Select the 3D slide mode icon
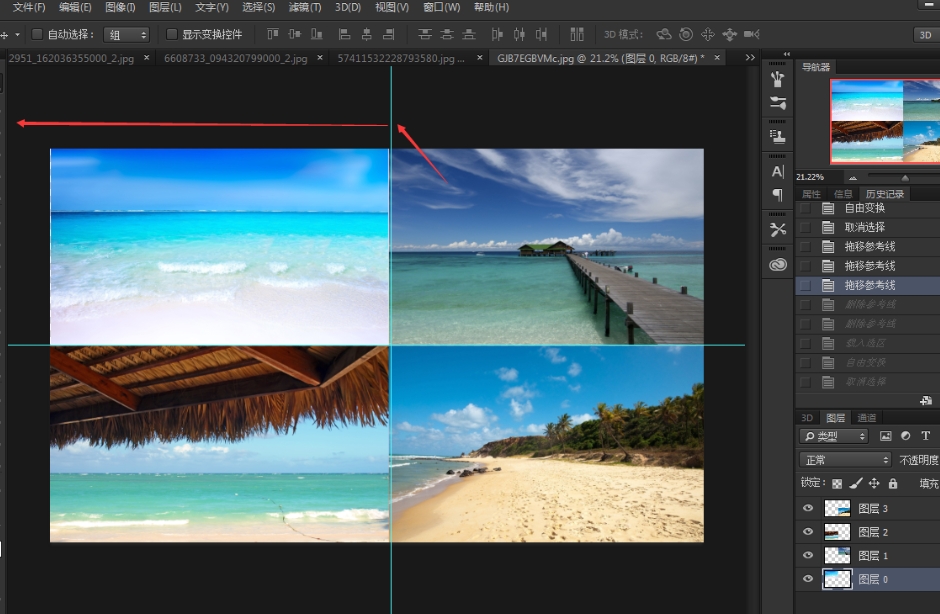 (730, 34)
